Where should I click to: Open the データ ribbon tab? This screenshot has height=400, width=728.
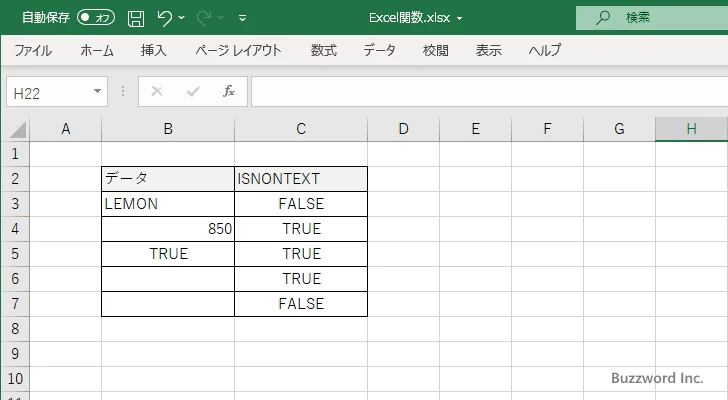click(x=379, y=50)
